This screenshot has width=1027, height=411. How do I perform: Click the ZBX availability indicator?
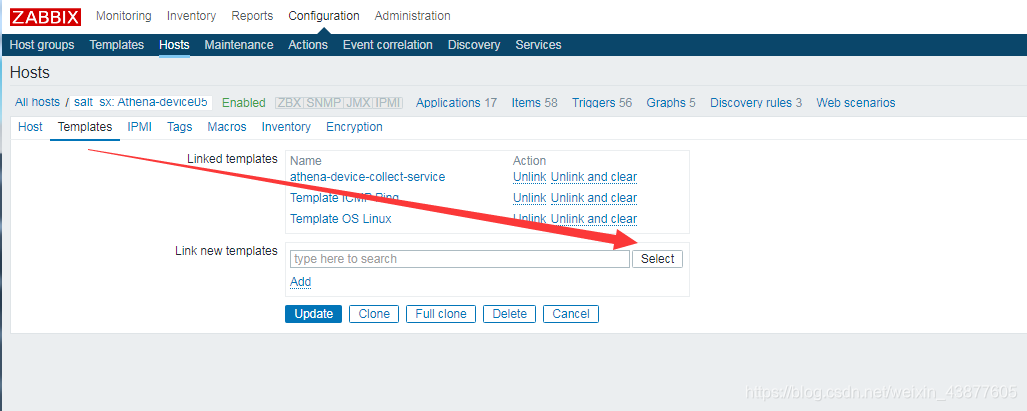289,103
